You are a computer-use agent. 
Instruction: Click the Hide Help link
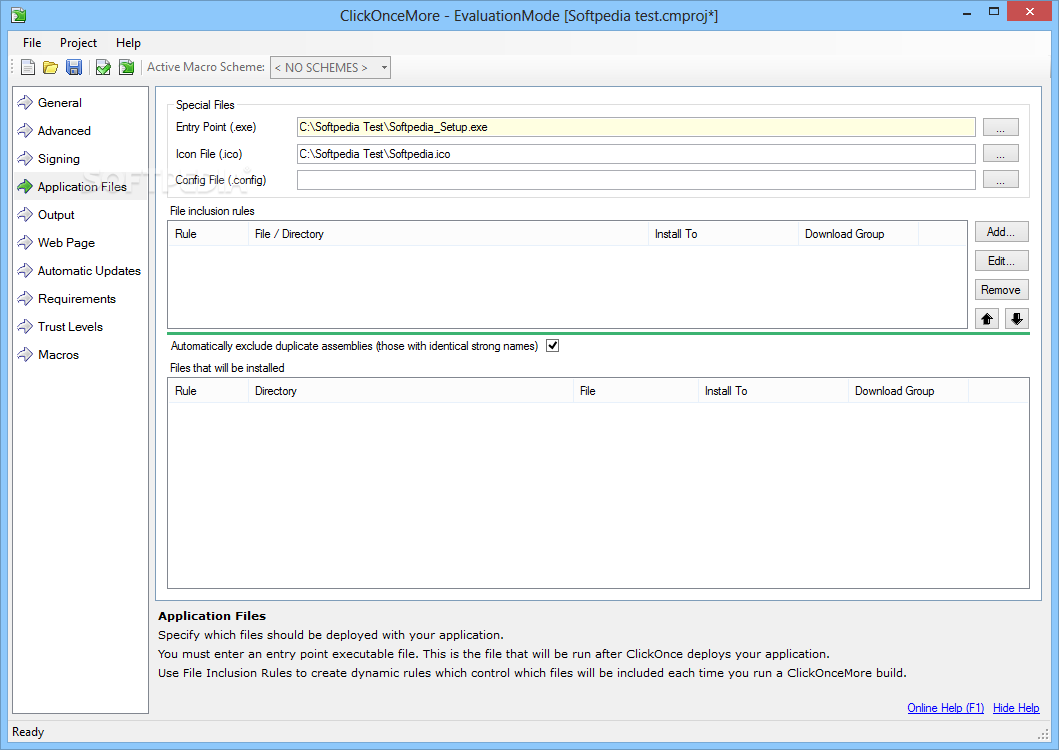click(x=1016, y=707)
